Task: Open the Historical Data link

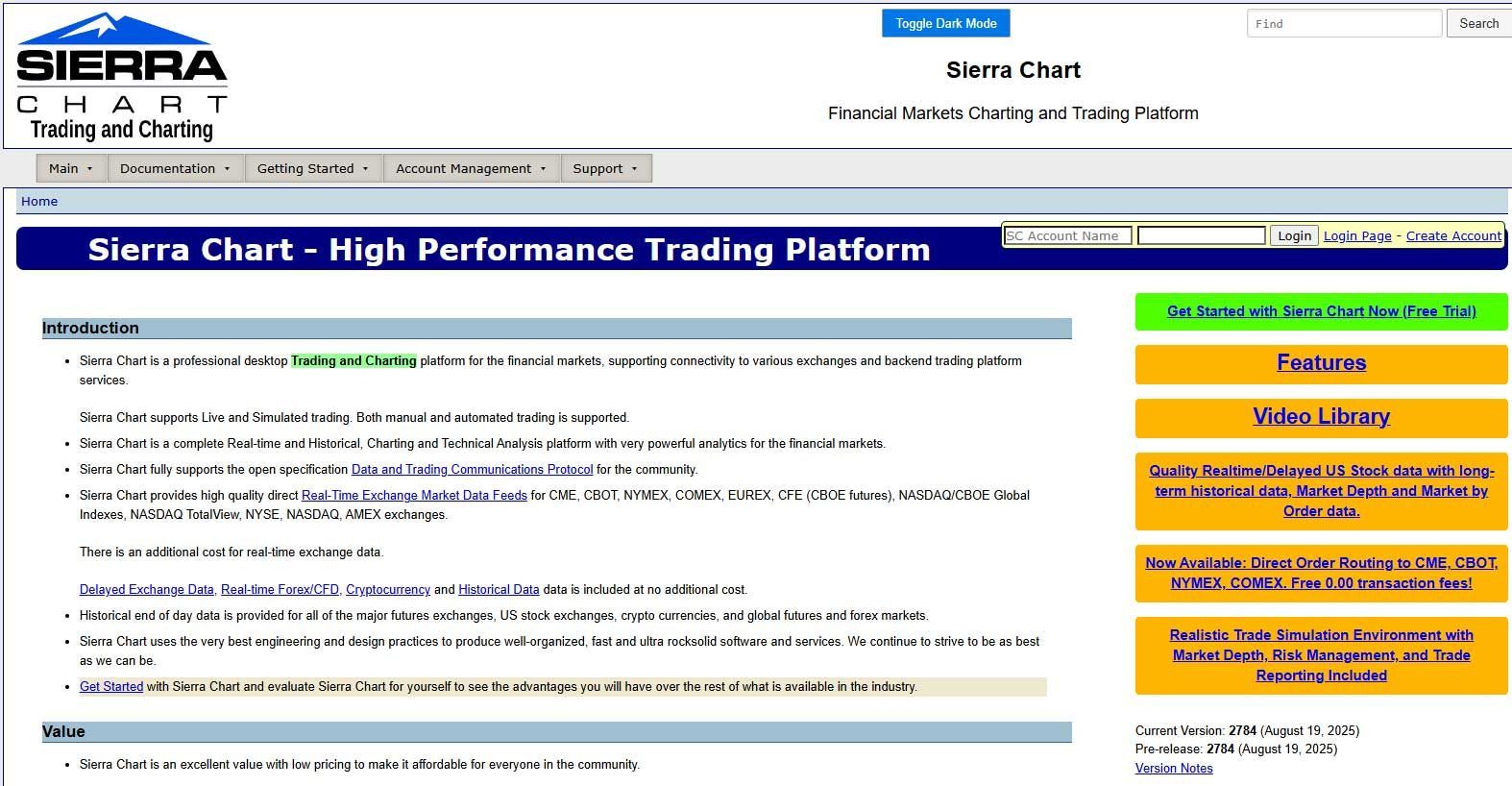Action: [x=499, y=589]
